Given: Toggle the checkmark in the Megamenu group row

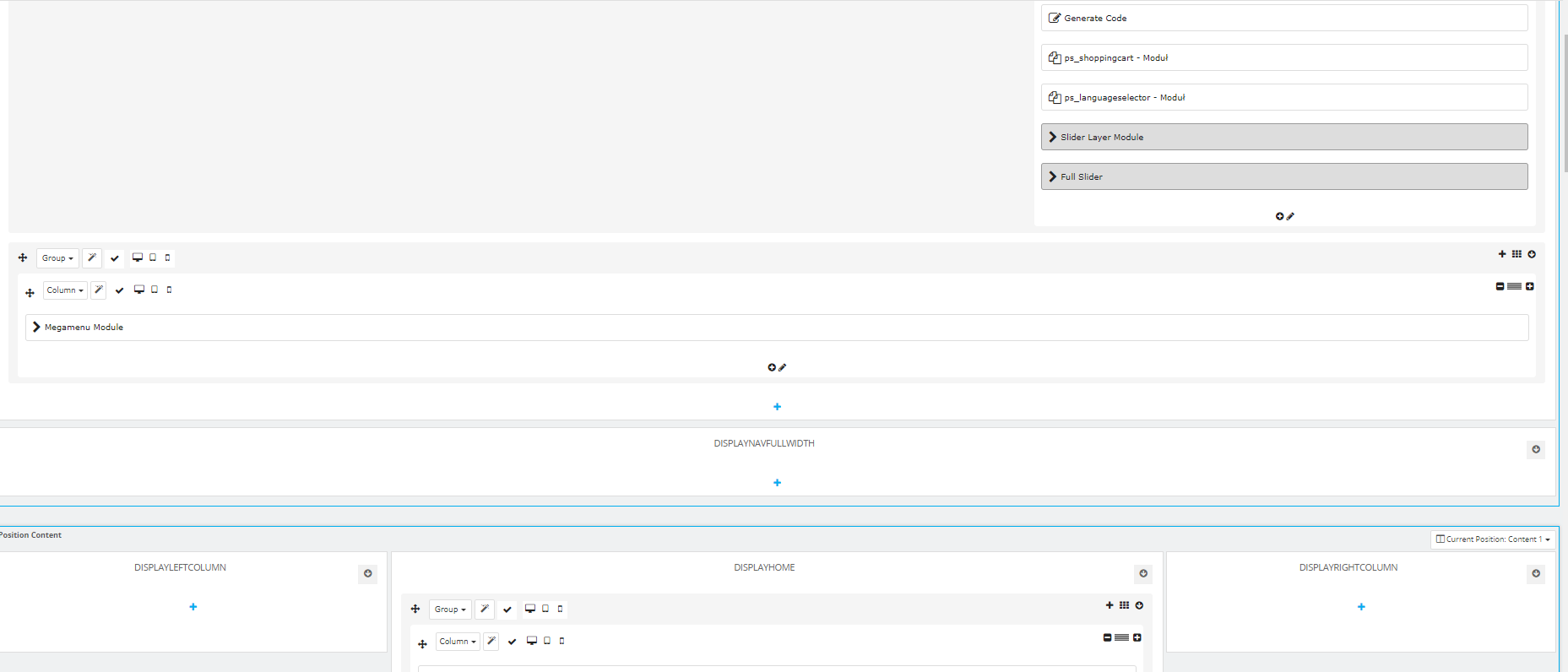Looking at the screenshot, I should pos(115,258).
